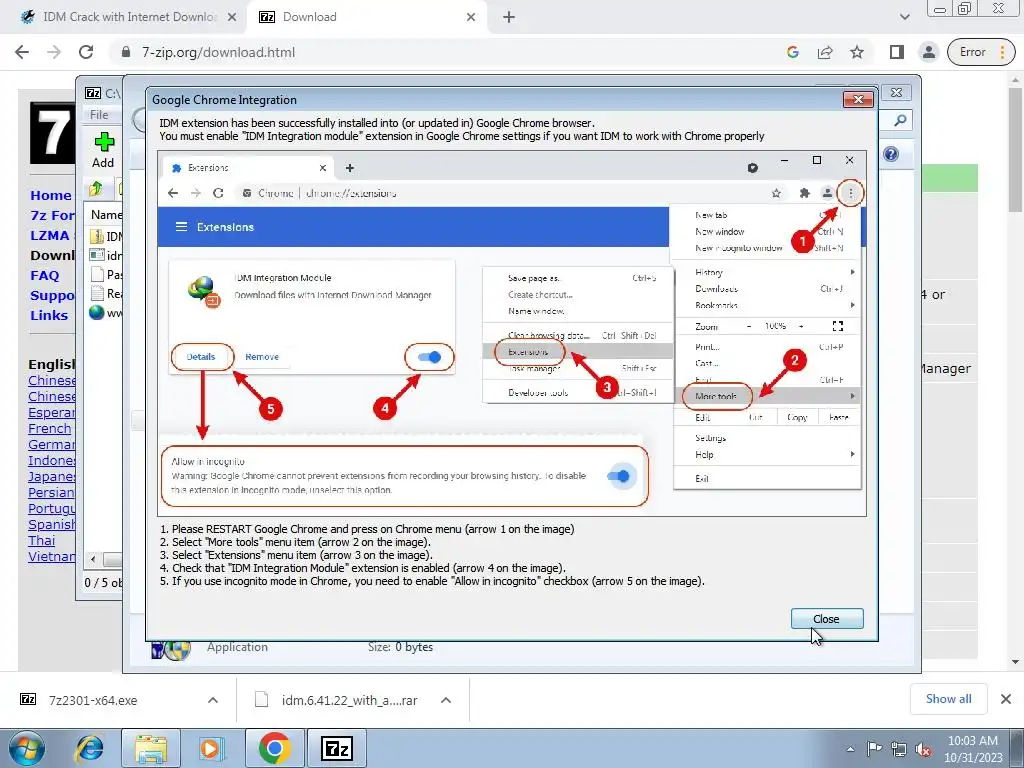Viewport: 1024px width, 768px height.
Task: Open Windows Media Player from taskbar
Action: coord(210,748)
